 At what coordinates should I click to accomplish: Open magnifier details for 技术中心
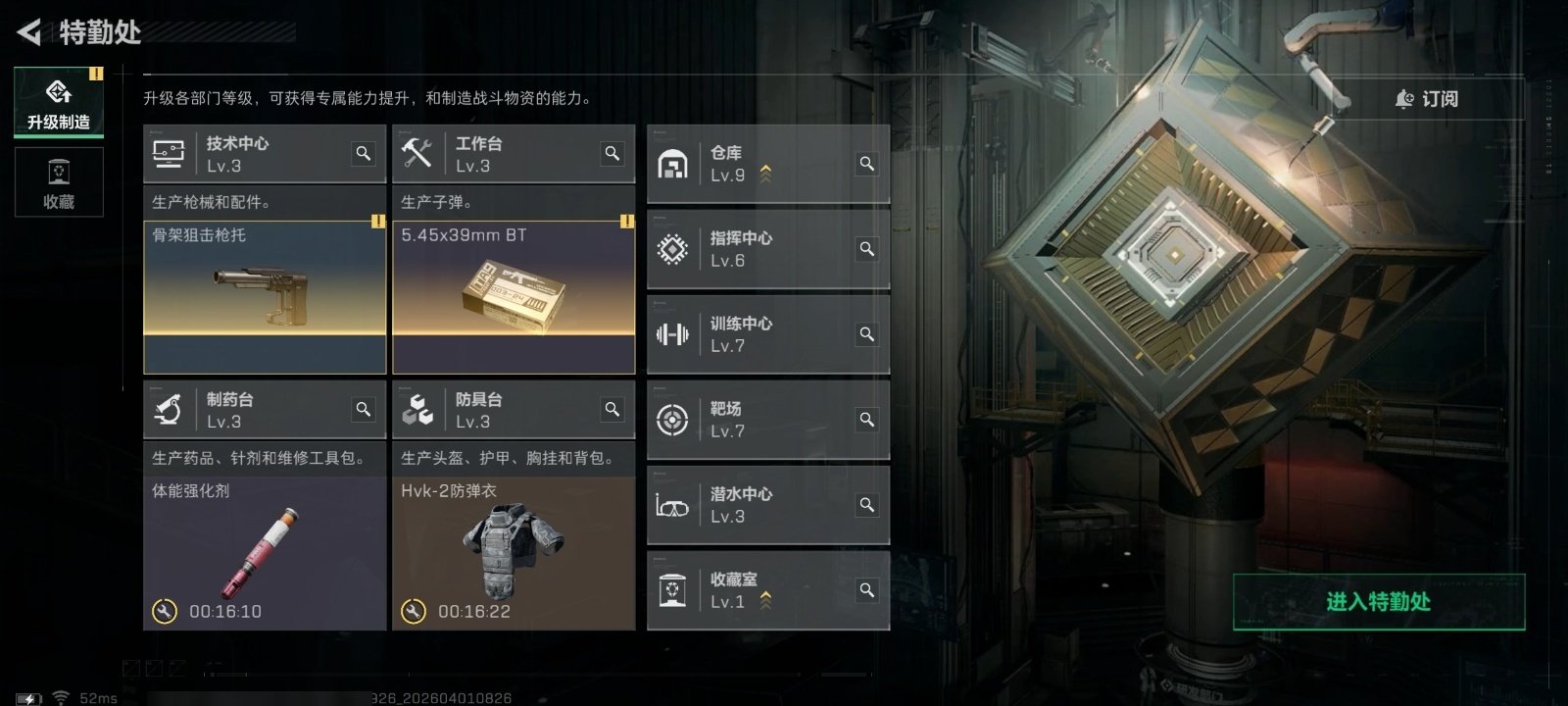tap(364, 154)
